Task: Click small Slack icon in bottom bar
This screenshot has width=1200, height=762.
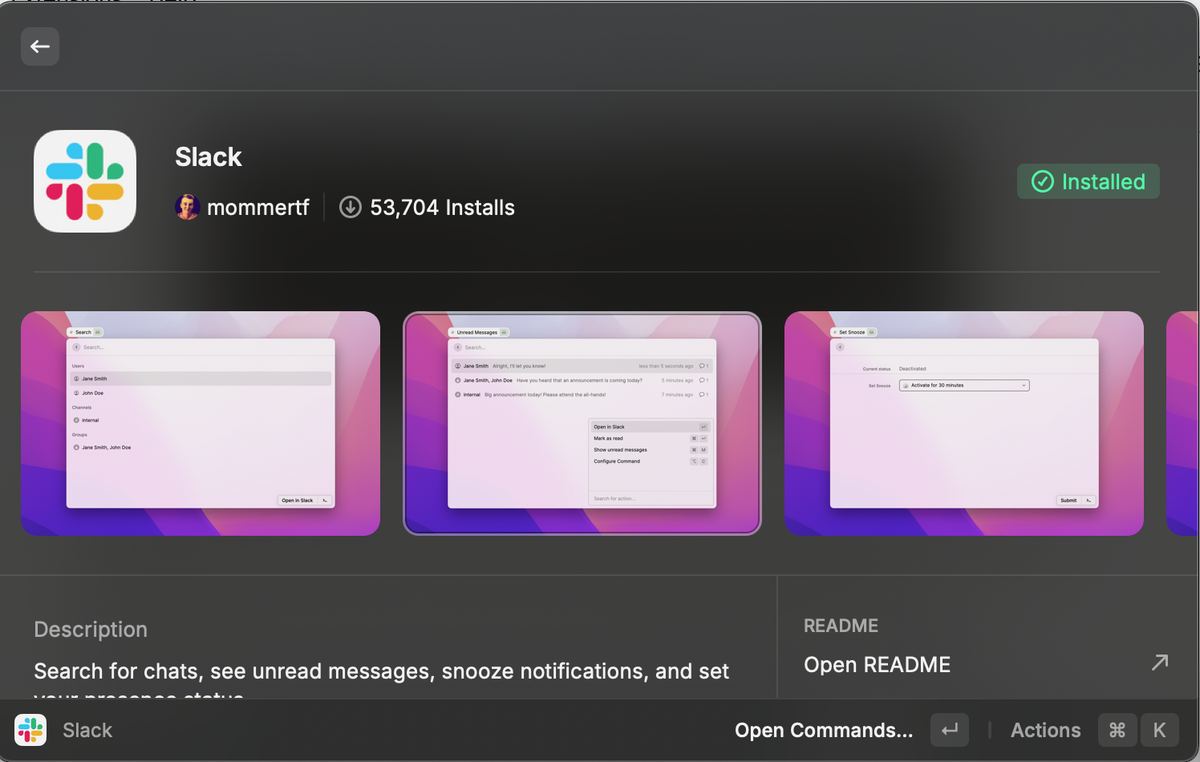Action: [x=30, y=730]
